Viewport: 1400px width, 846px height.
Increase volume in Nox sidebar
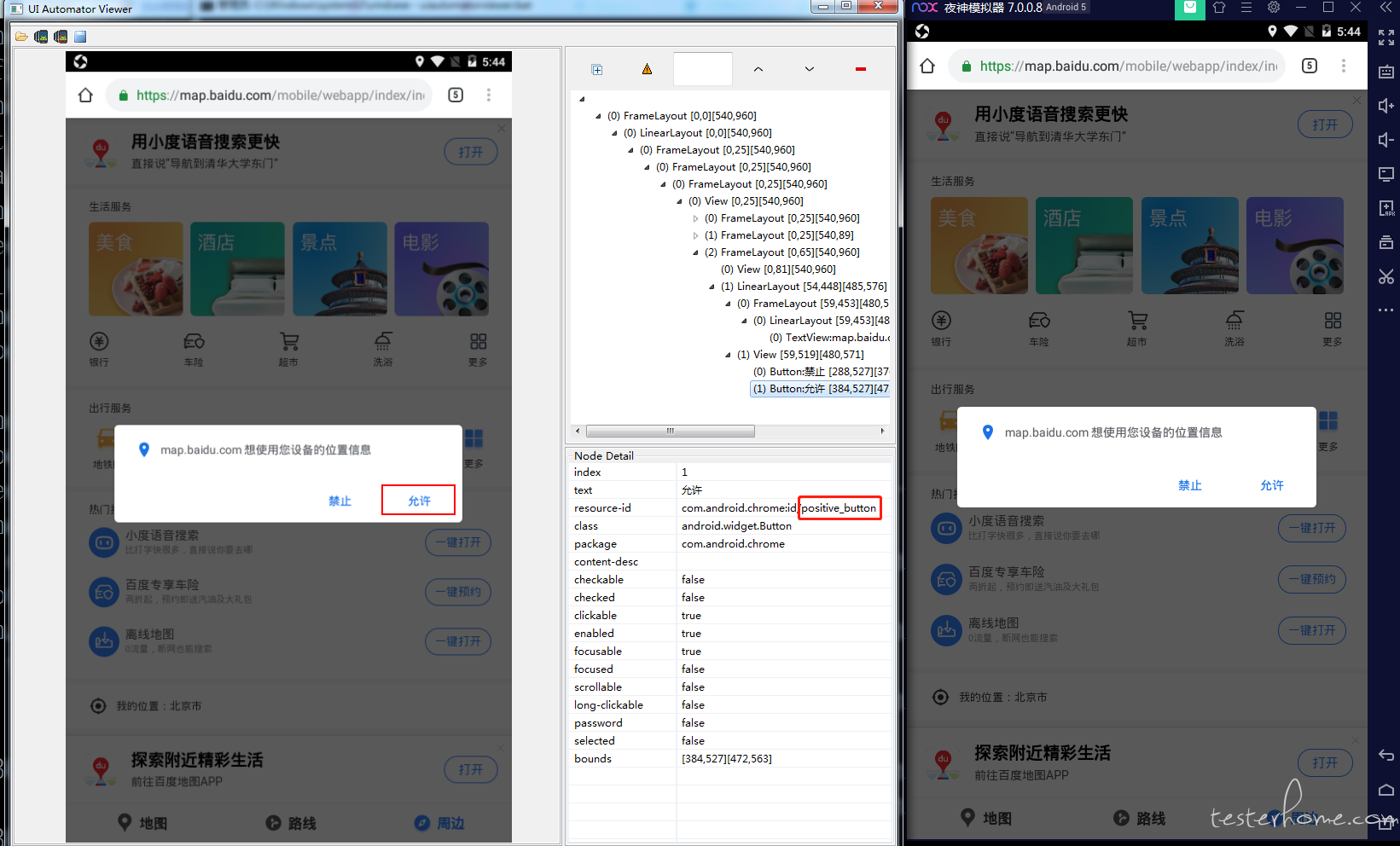[x=1386, y=106]
